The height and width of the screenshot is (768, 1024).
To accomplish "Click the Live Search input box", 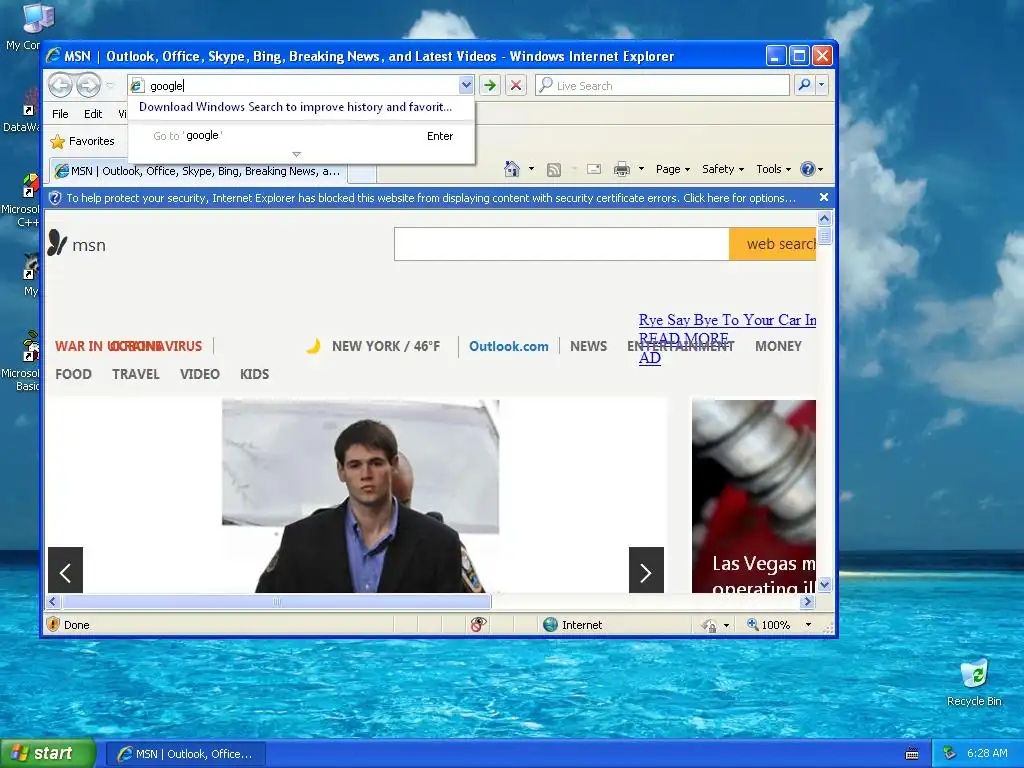I will [x=662, y=86].
